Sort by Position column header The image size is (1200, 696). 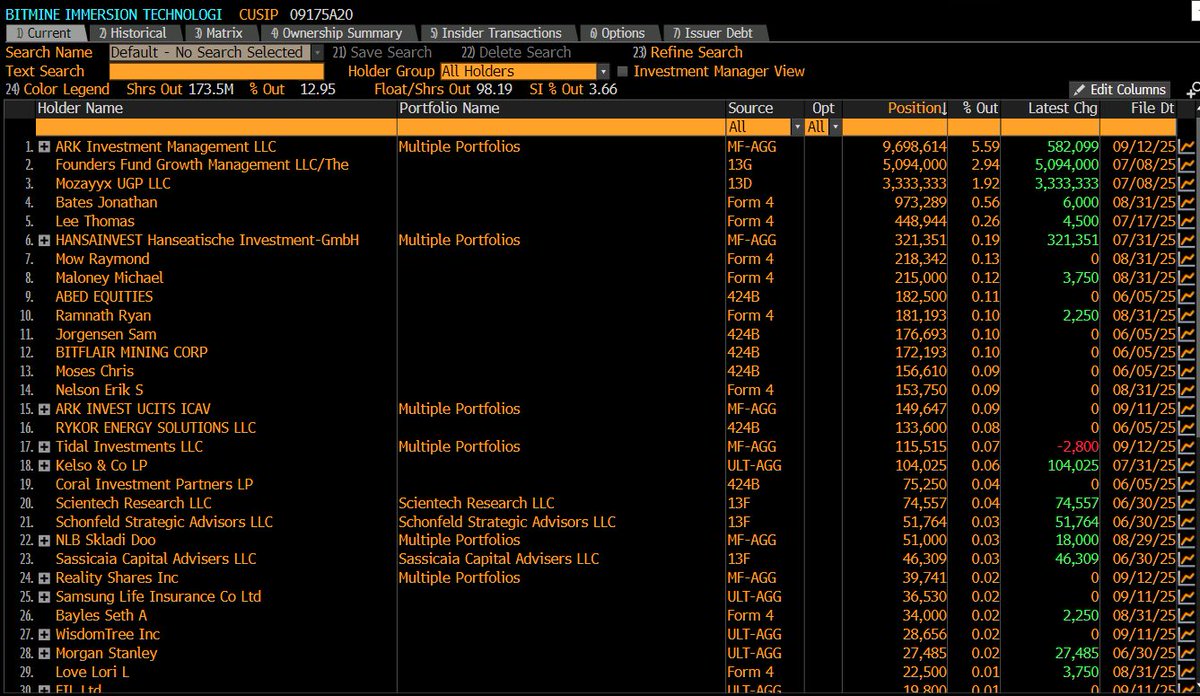918,108
